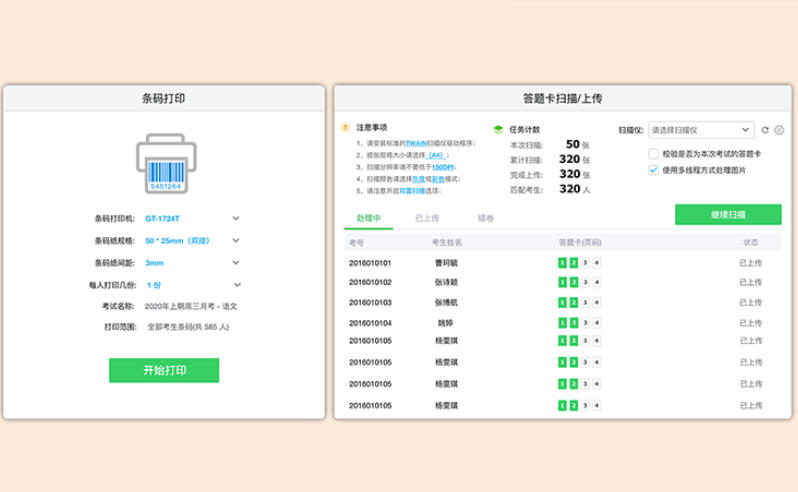Open page 1 of answer card for 曹珂毓
The height and width of the screenshot is (492, 798).
click(x=562, y=263)
